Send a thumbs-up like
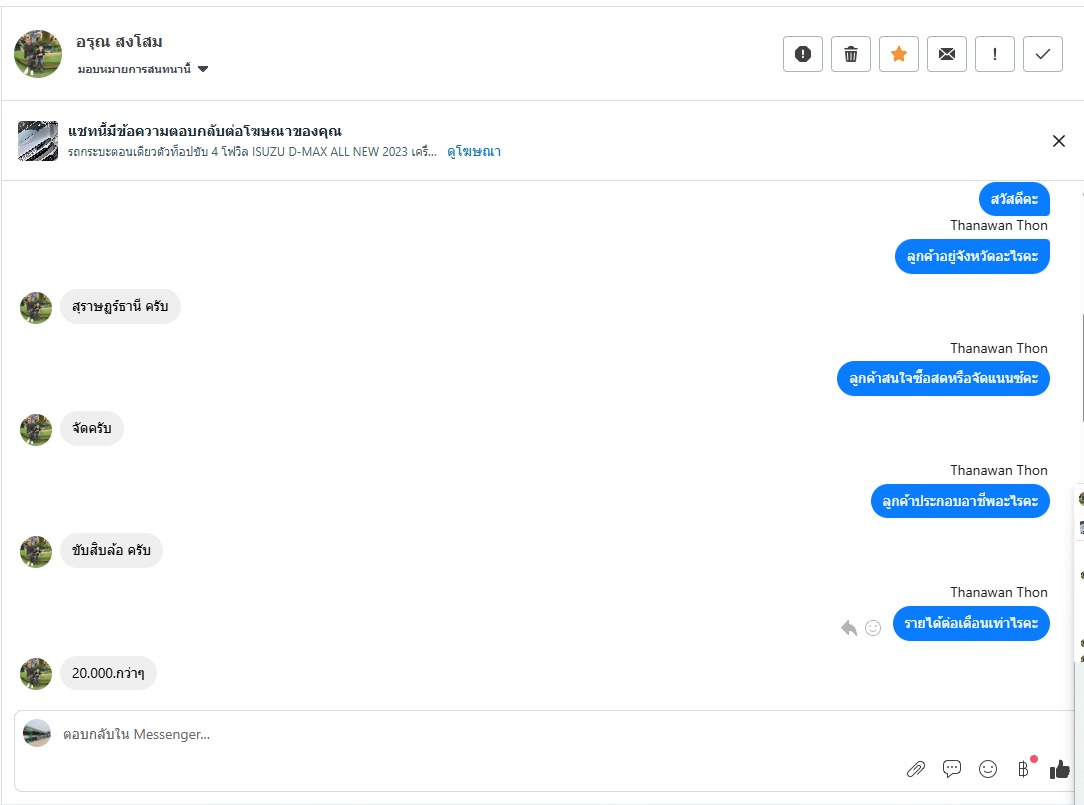 pos(1060,769)
